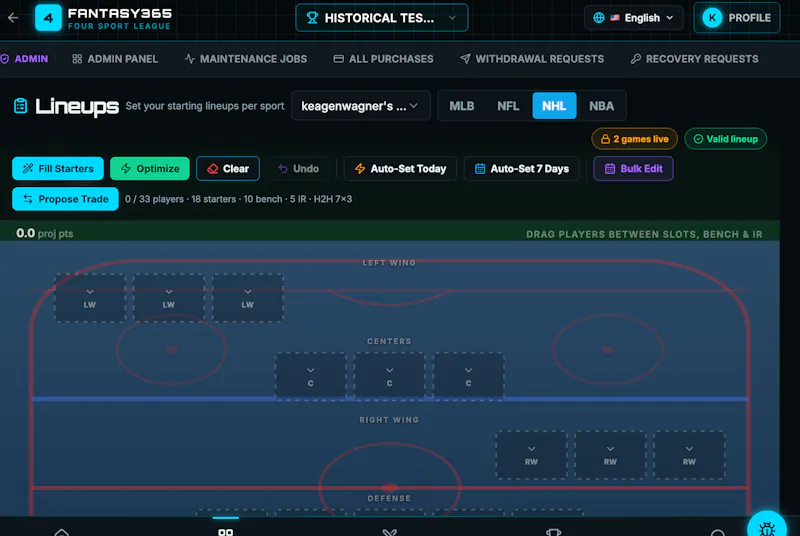The height and width of the screenshot is (536, 800).
Task: Open the first LW slot
Action: click(x=90, y=298)
